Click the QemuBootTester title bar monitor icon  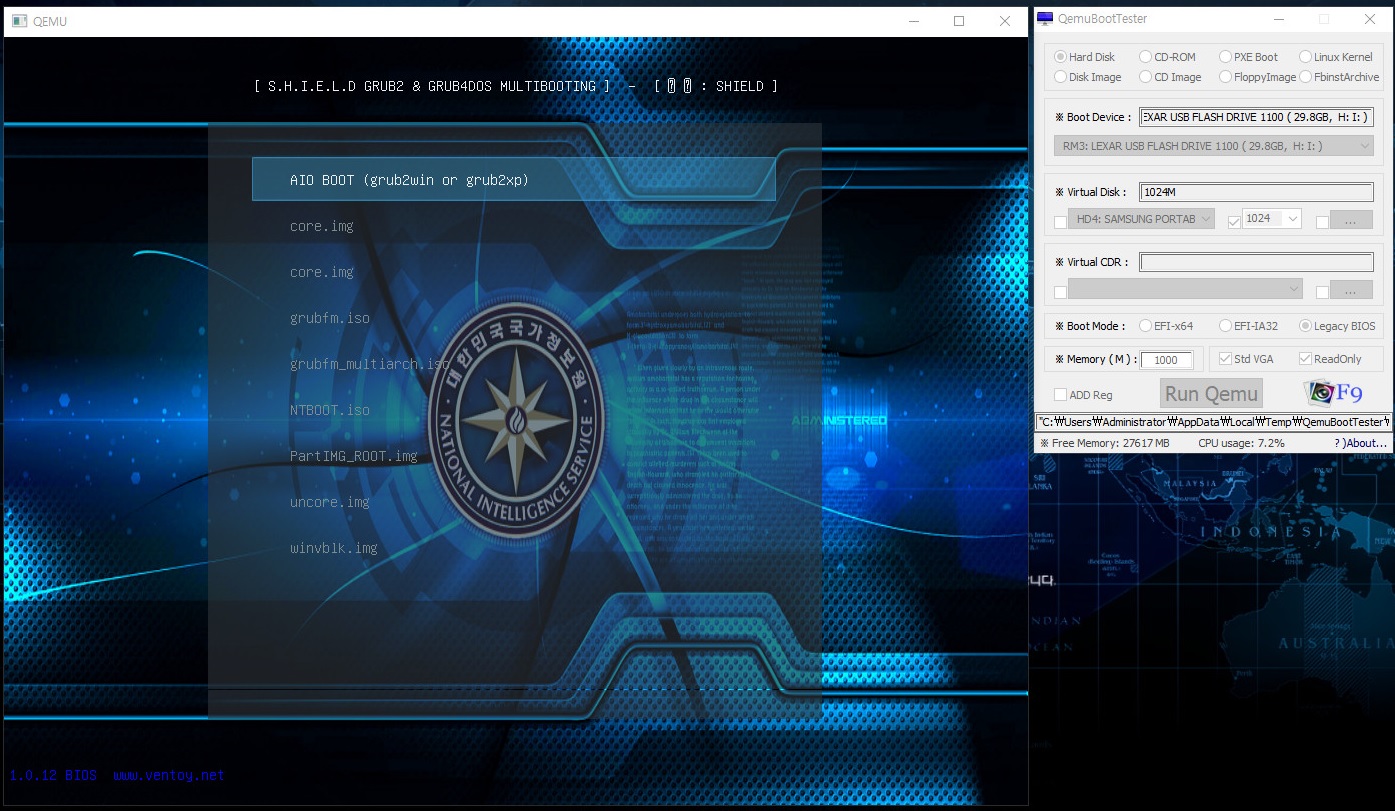point(1045,19)
